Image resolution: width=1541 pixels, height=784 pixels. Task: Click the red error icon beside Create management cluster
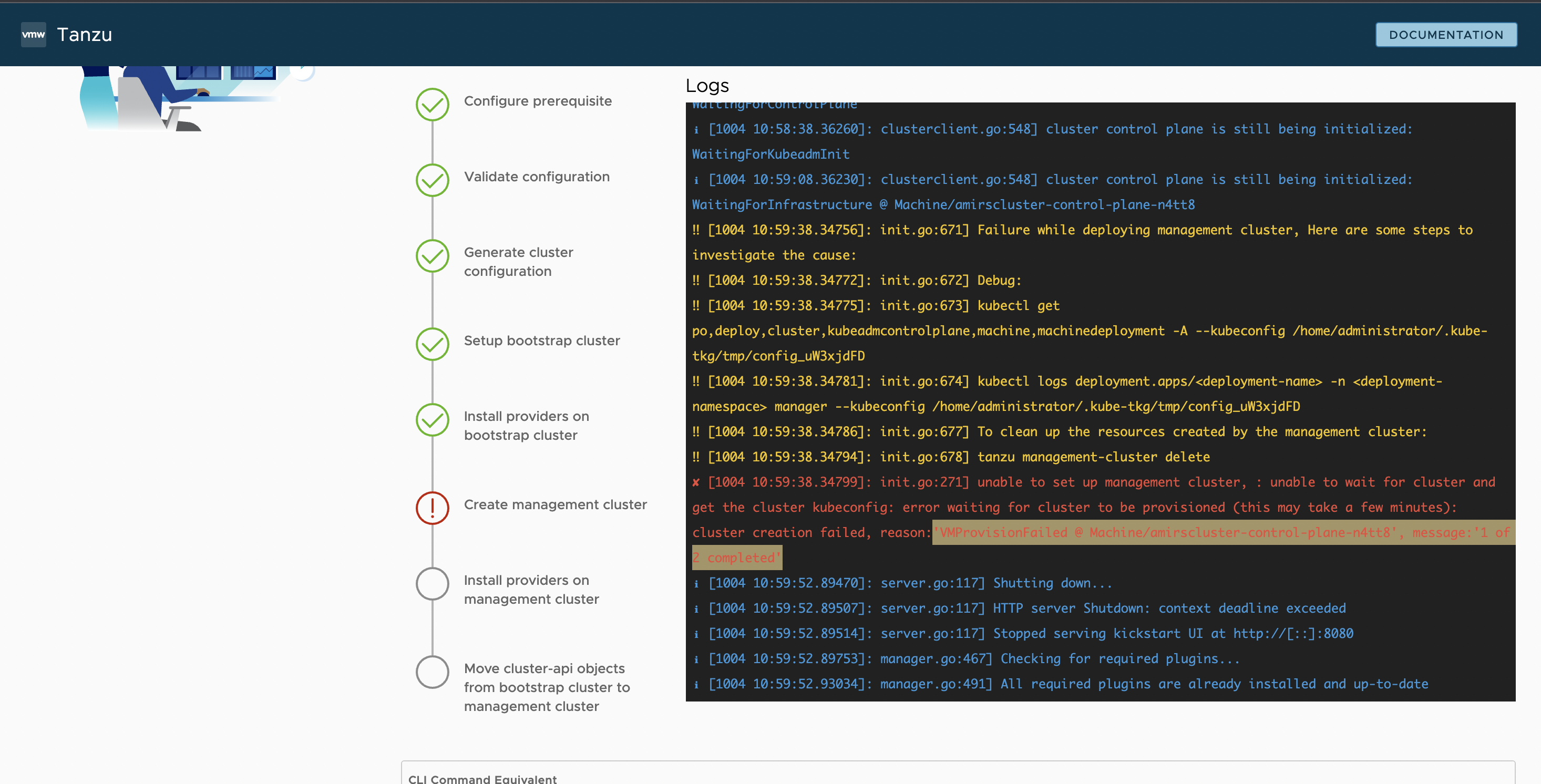[432, 508]
